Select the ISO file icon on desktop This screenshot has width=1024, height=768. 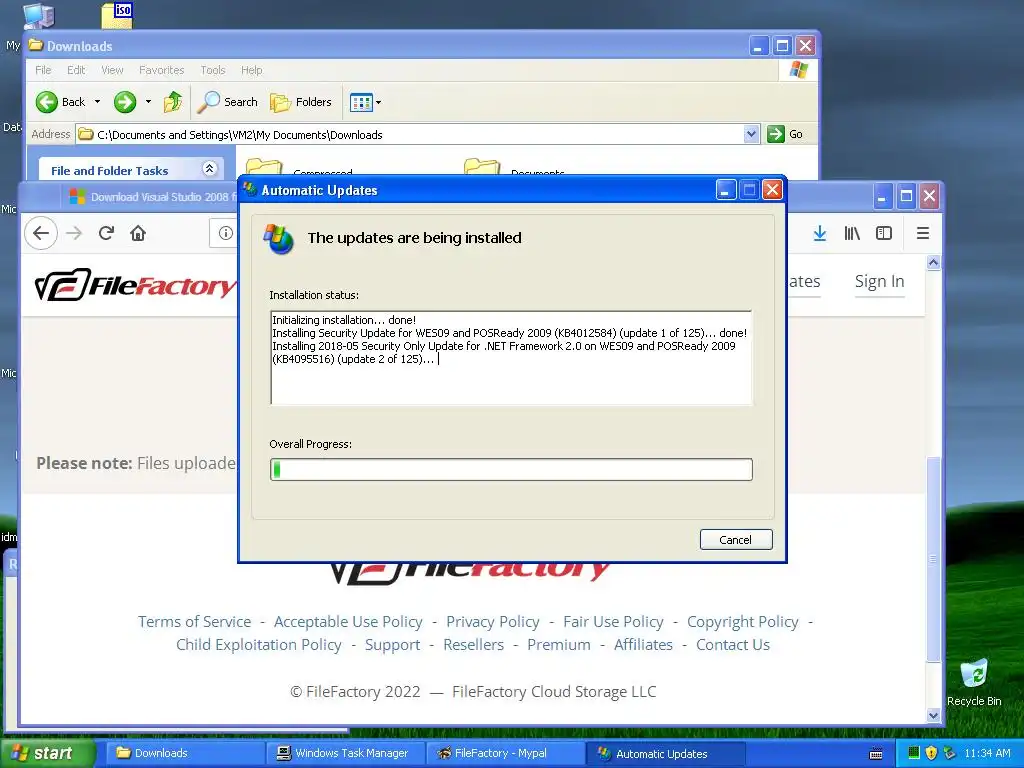click(x=118, y=15)
